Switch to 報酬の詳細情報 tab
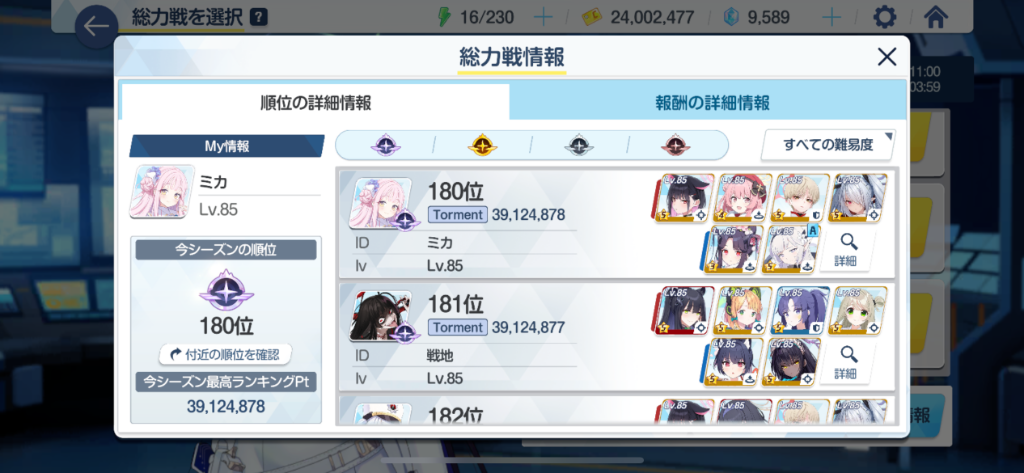The height and width of the screenshot is (473, 1024). pyautogui.click(x=712, y=103)
